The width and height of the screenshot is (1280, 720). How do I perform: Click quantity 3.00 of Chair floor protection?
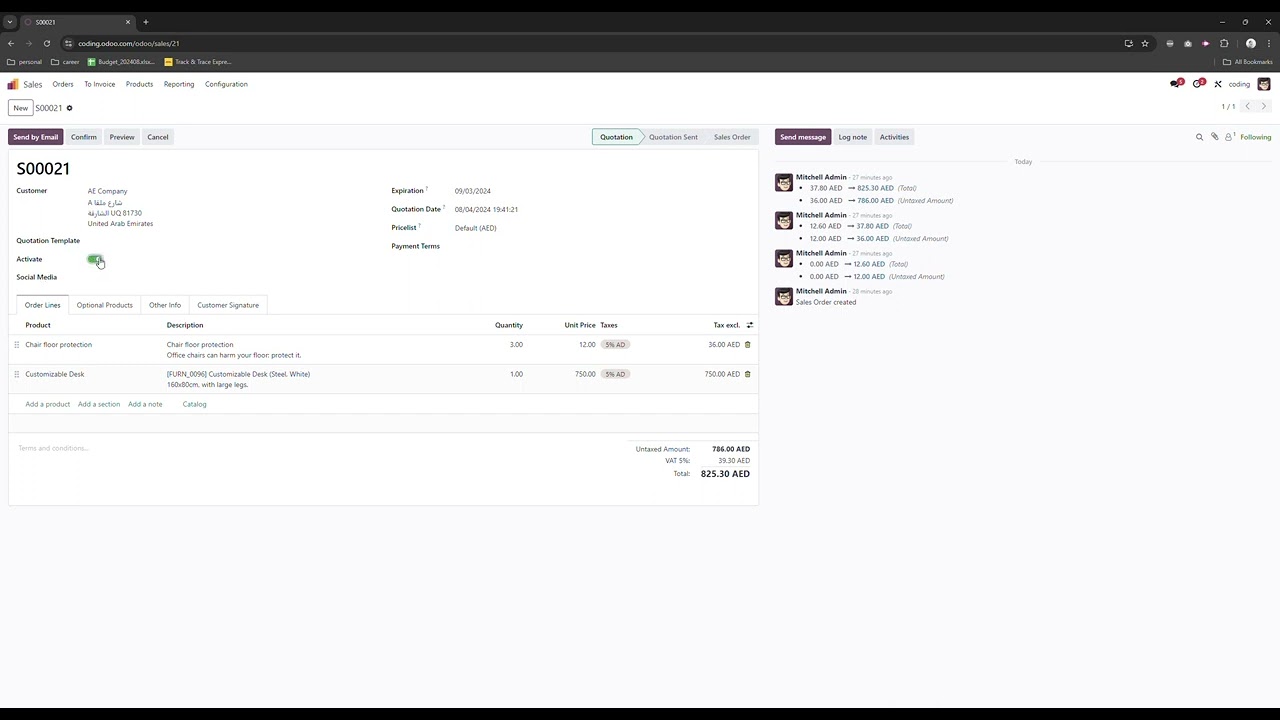[x=516, y=345]
